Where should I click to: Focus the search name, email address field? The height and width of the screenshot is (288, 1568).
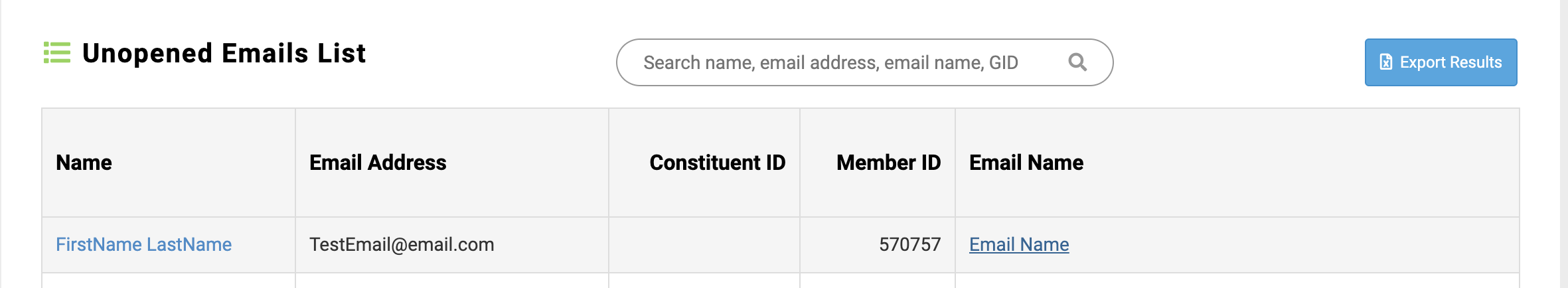click(x=830, y=62)
